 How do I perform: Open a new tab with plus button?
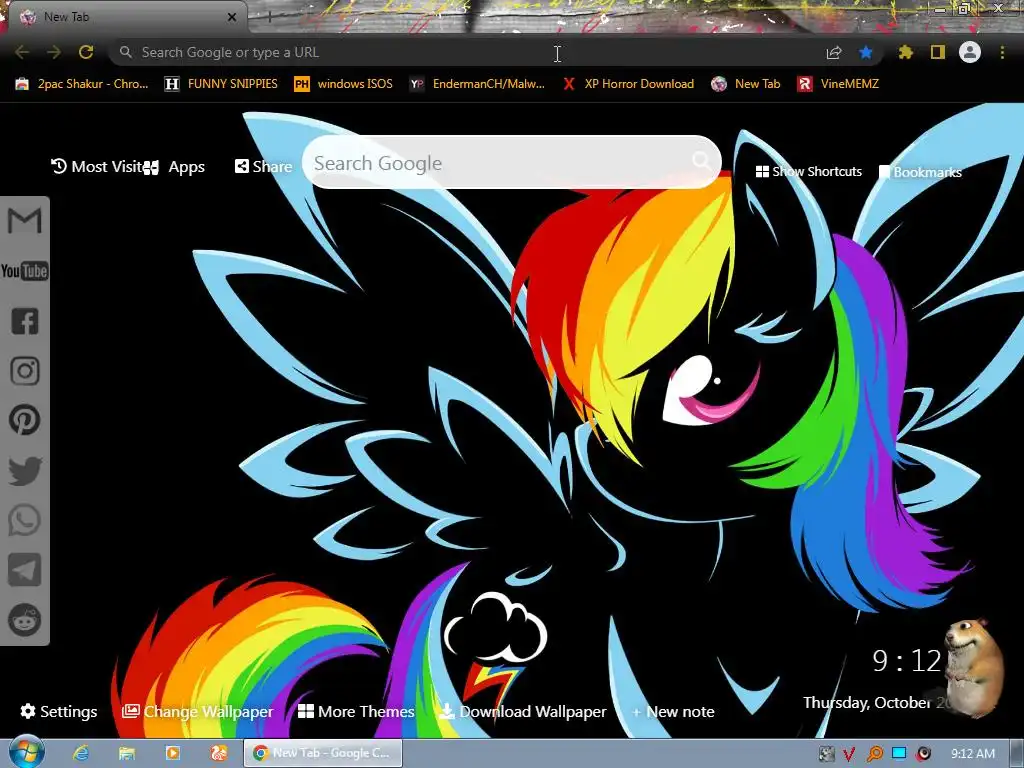pos(269,17)
